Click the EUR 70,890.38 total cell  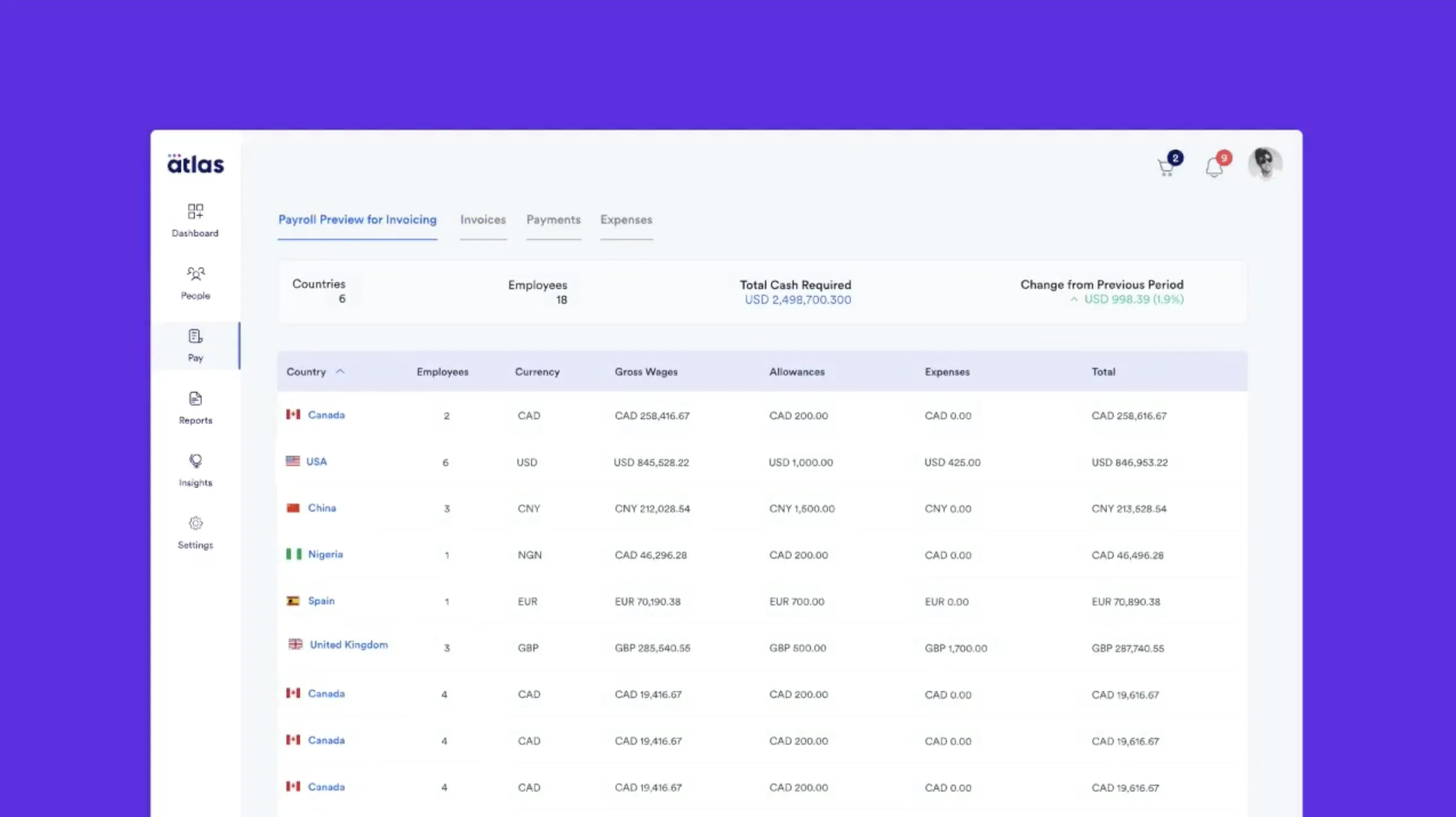(1125, 602)
